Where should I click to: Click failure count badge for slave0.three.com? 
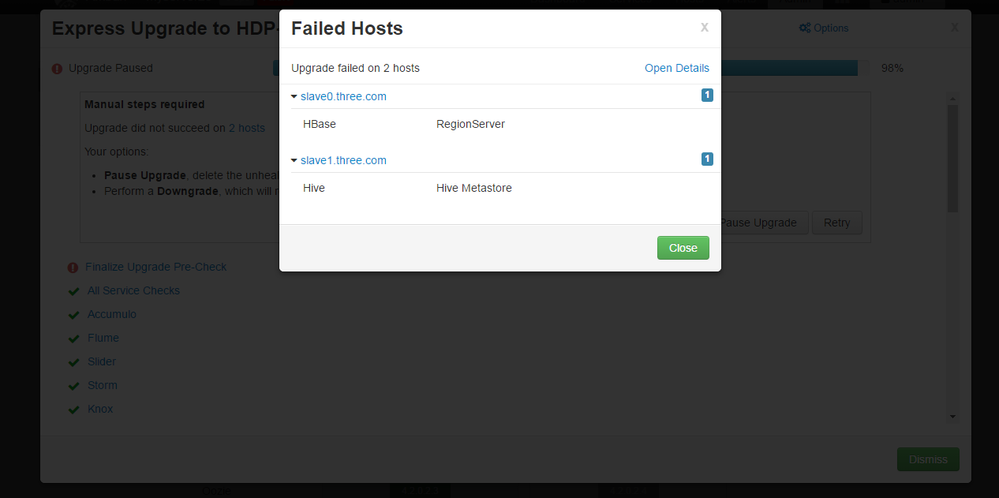(x=707, y=96)
